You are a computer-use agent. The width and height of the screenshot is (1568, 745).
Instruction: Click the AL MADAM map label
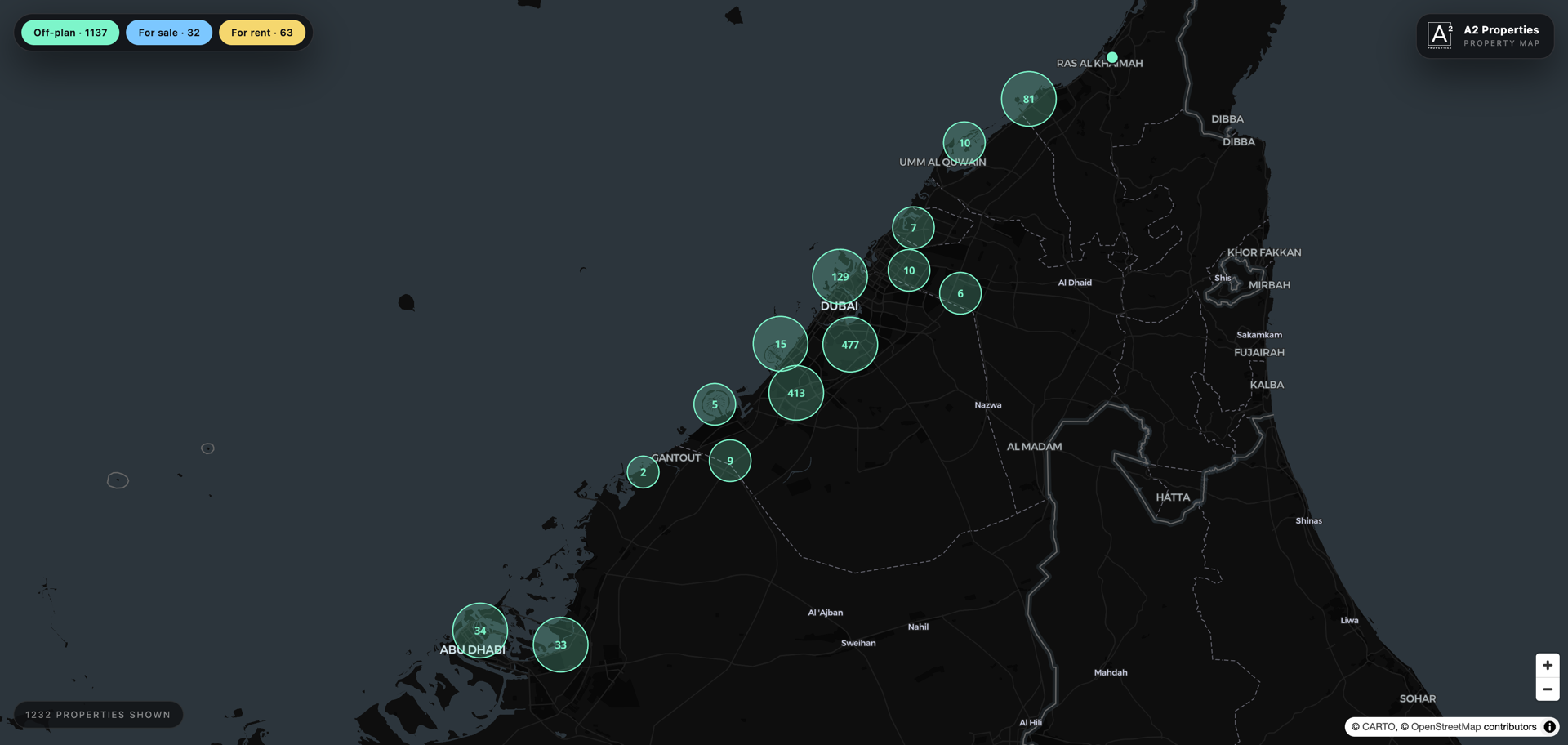[1035, 447]
